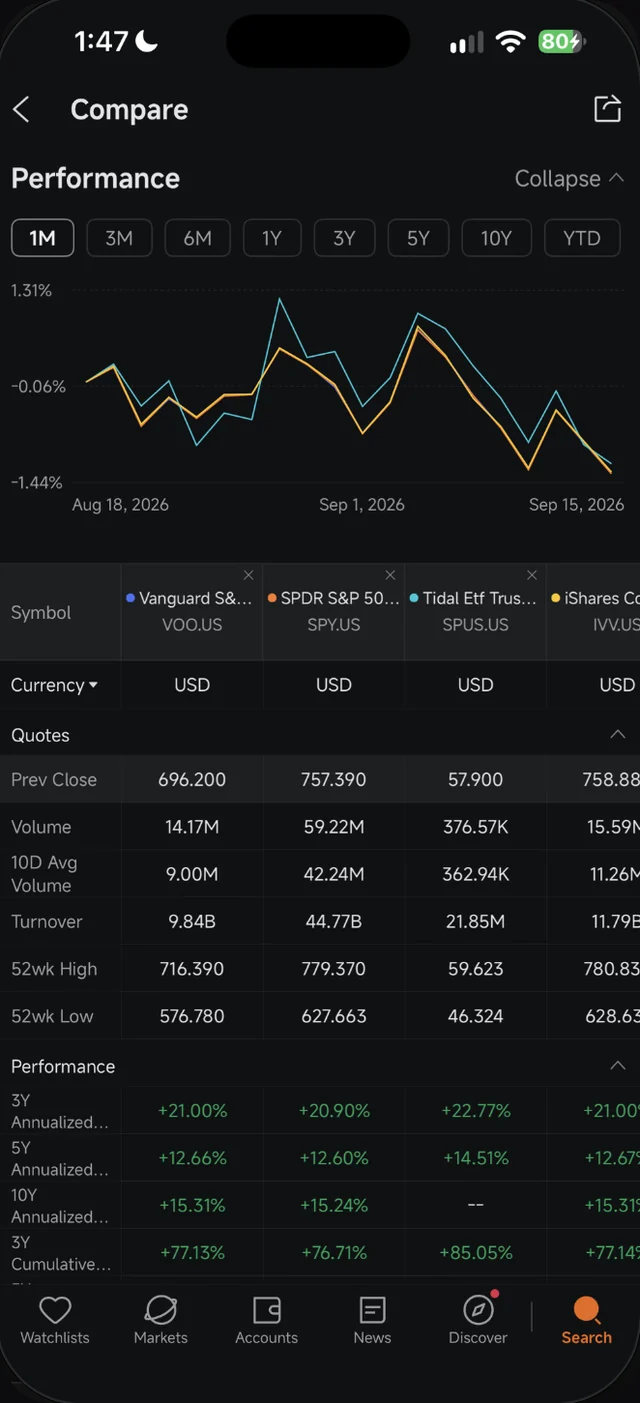
Task: Select the YTD time range
Action: (x=582, y=238)
